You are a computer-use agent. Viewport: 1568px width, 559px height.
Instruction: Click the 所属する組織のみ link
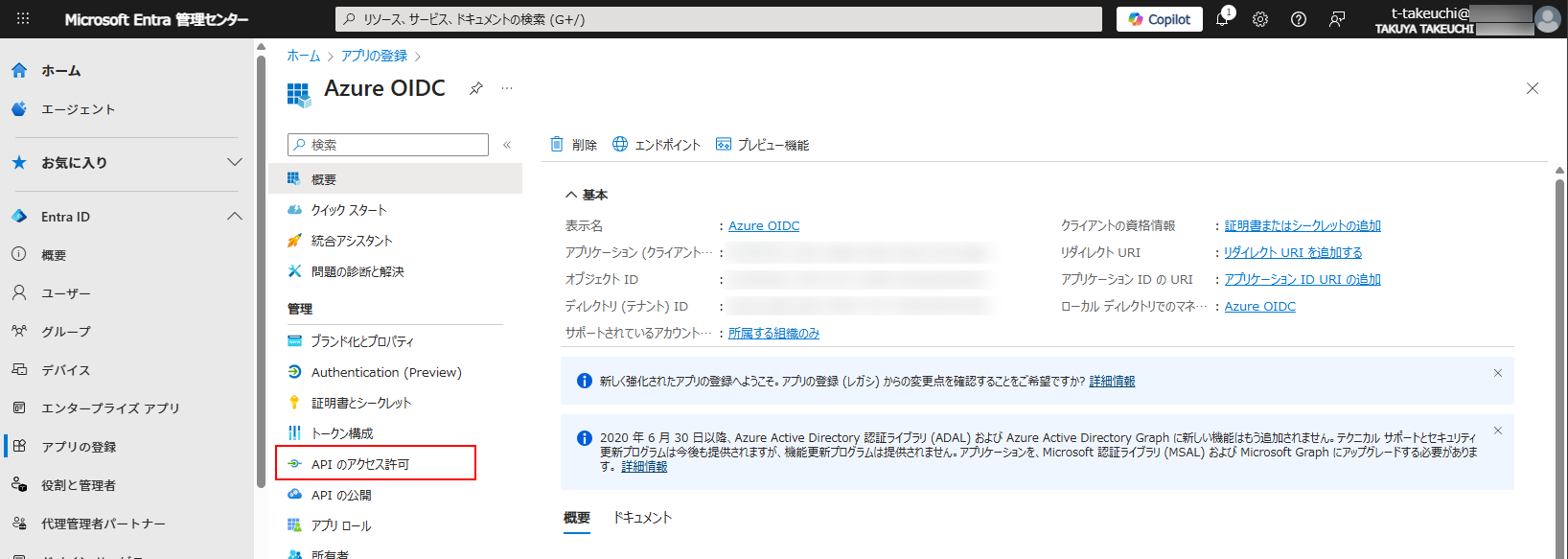click(774, 334)
